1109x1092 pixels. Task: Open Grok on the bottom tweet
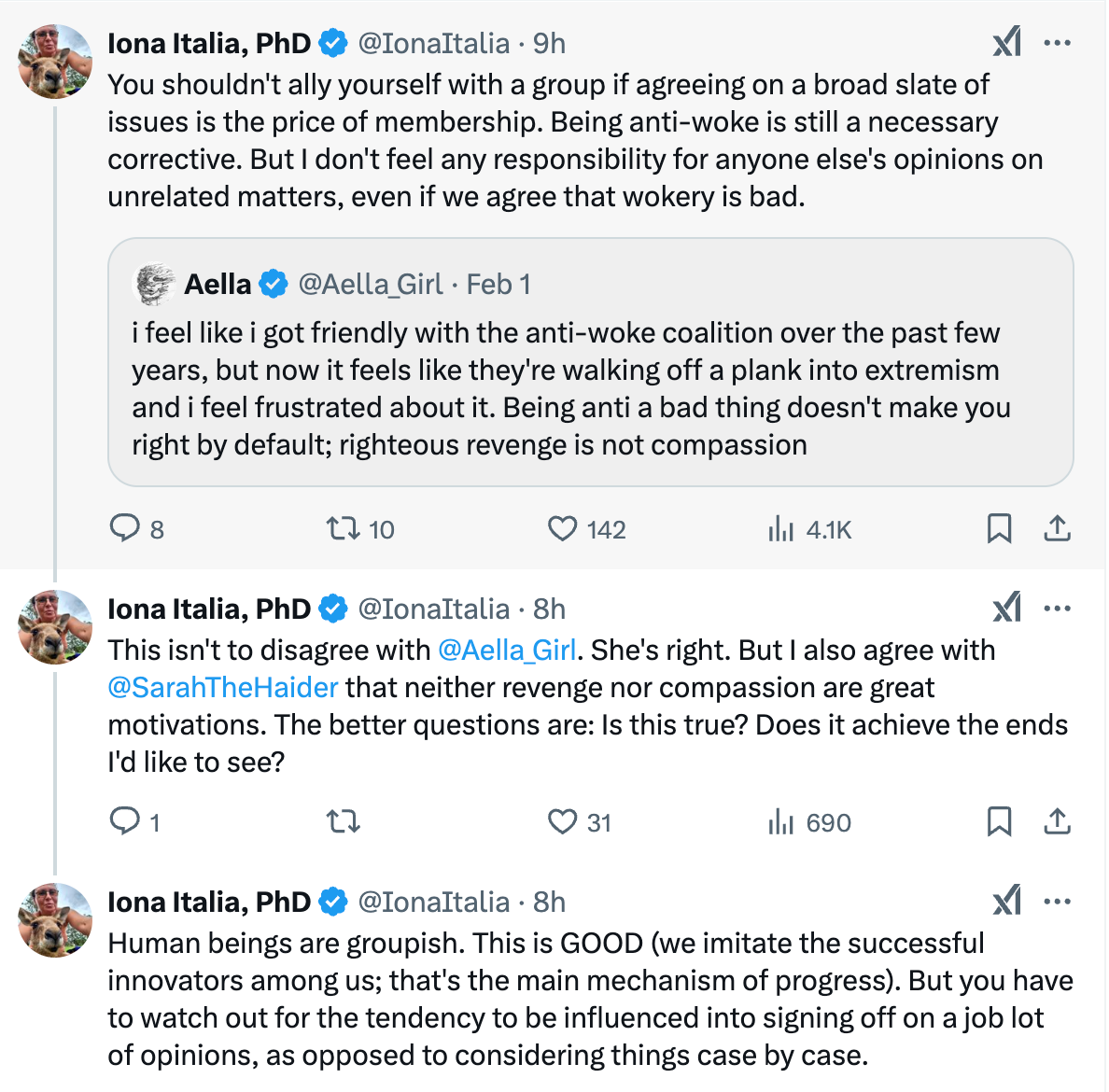tap(1006, 901)
